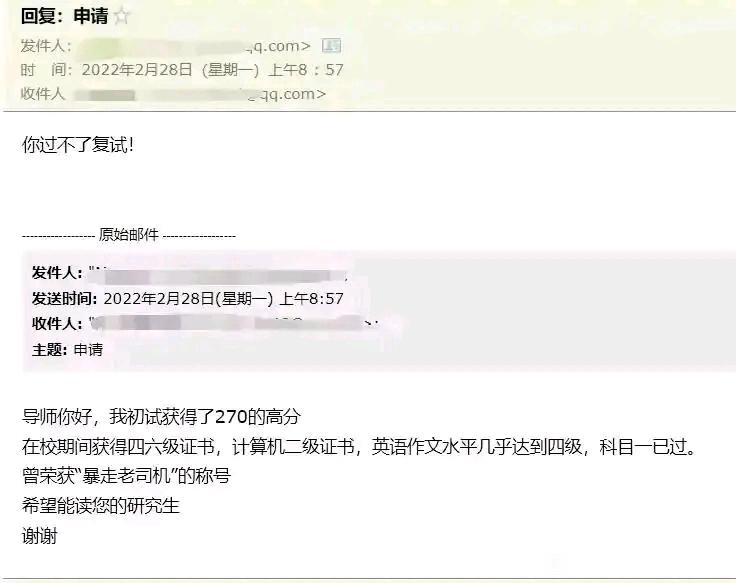Click the reply text 你过不了复试!

78,145
